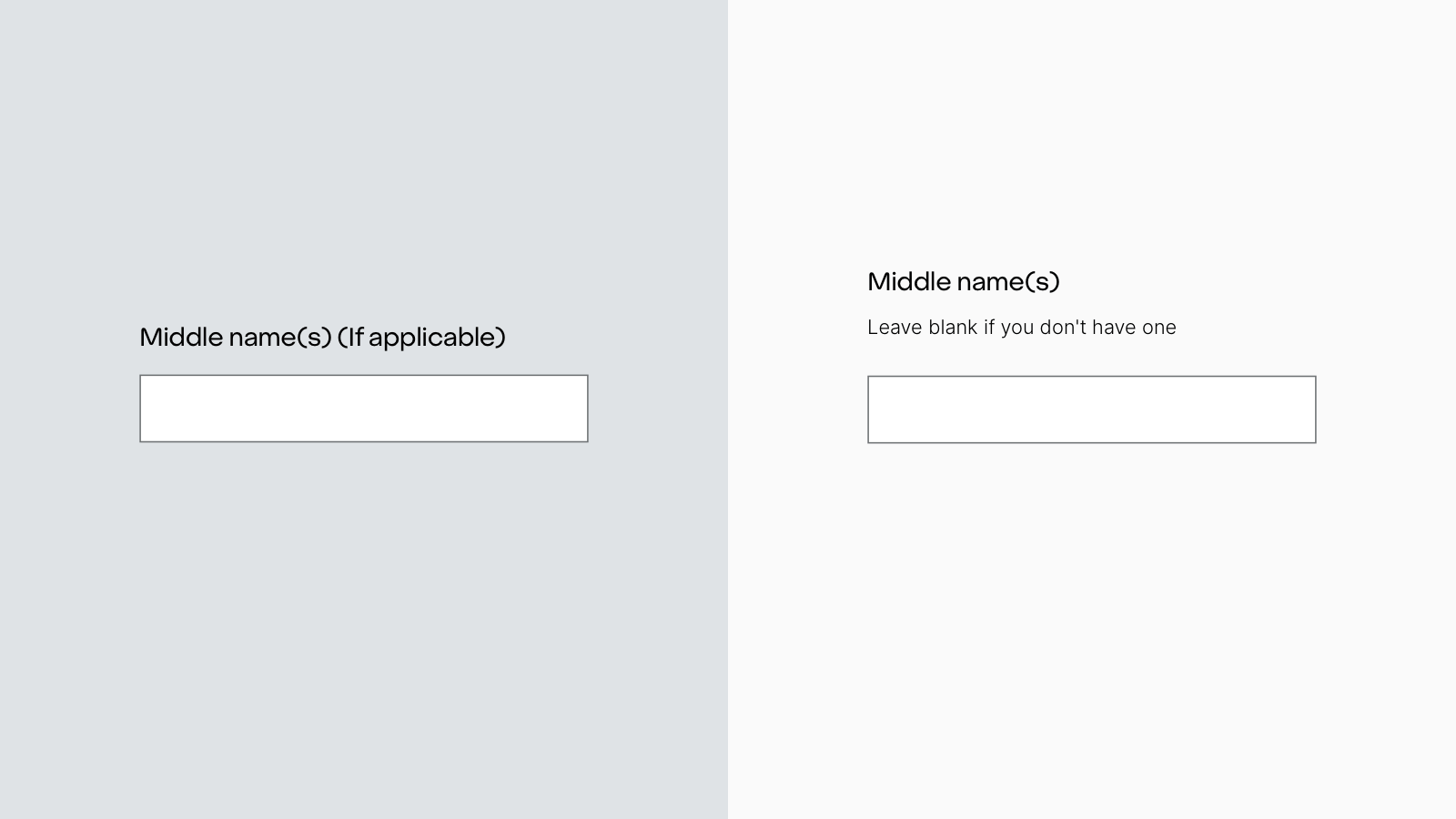Click the word "don't" in the hint
The width and height of the screenshot is (1456, 819).
(1063, 328)
